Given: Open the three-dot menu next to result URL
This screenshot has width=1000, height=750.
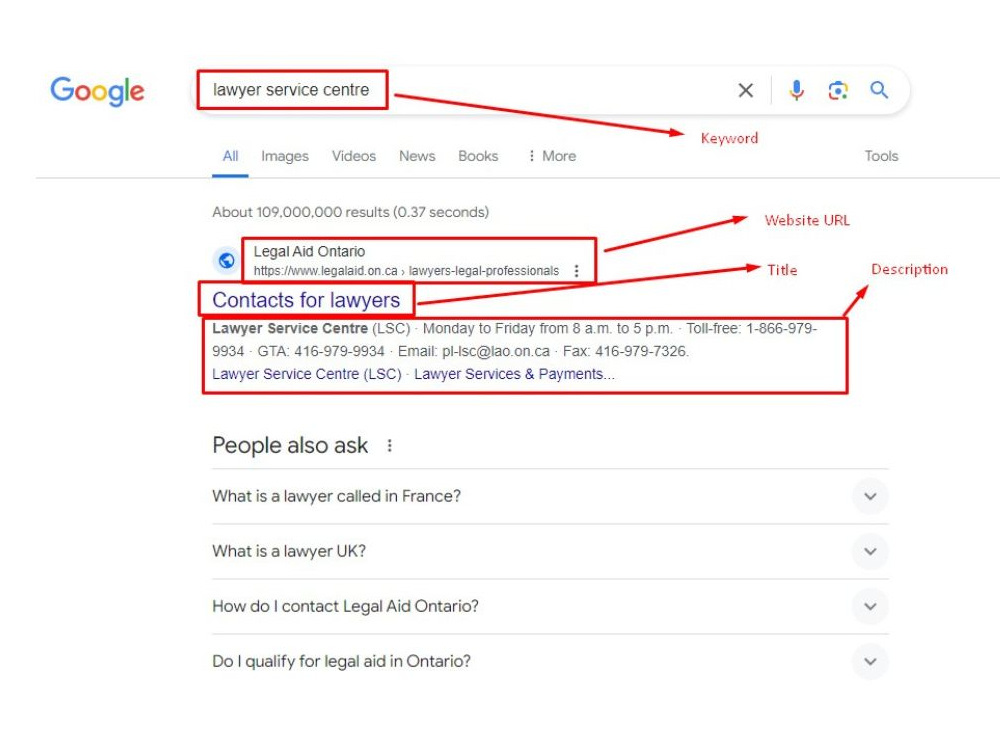Looking at the screenshot, I should (577, 271).
